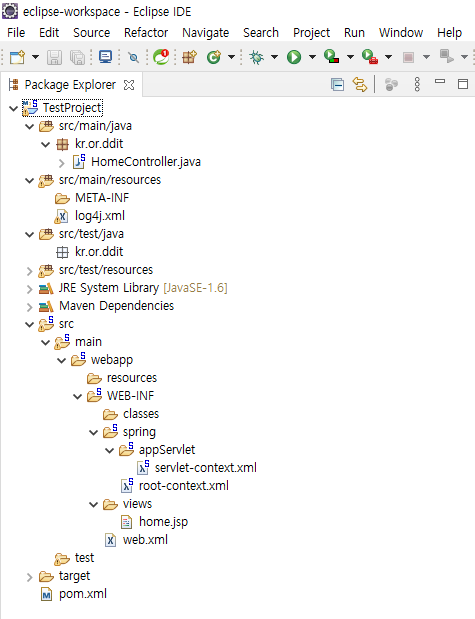Image resolution: width=475 pixels, height=619 pixels.
Task: Open the New dropdown arrow beside New icon
Action: 36,57
